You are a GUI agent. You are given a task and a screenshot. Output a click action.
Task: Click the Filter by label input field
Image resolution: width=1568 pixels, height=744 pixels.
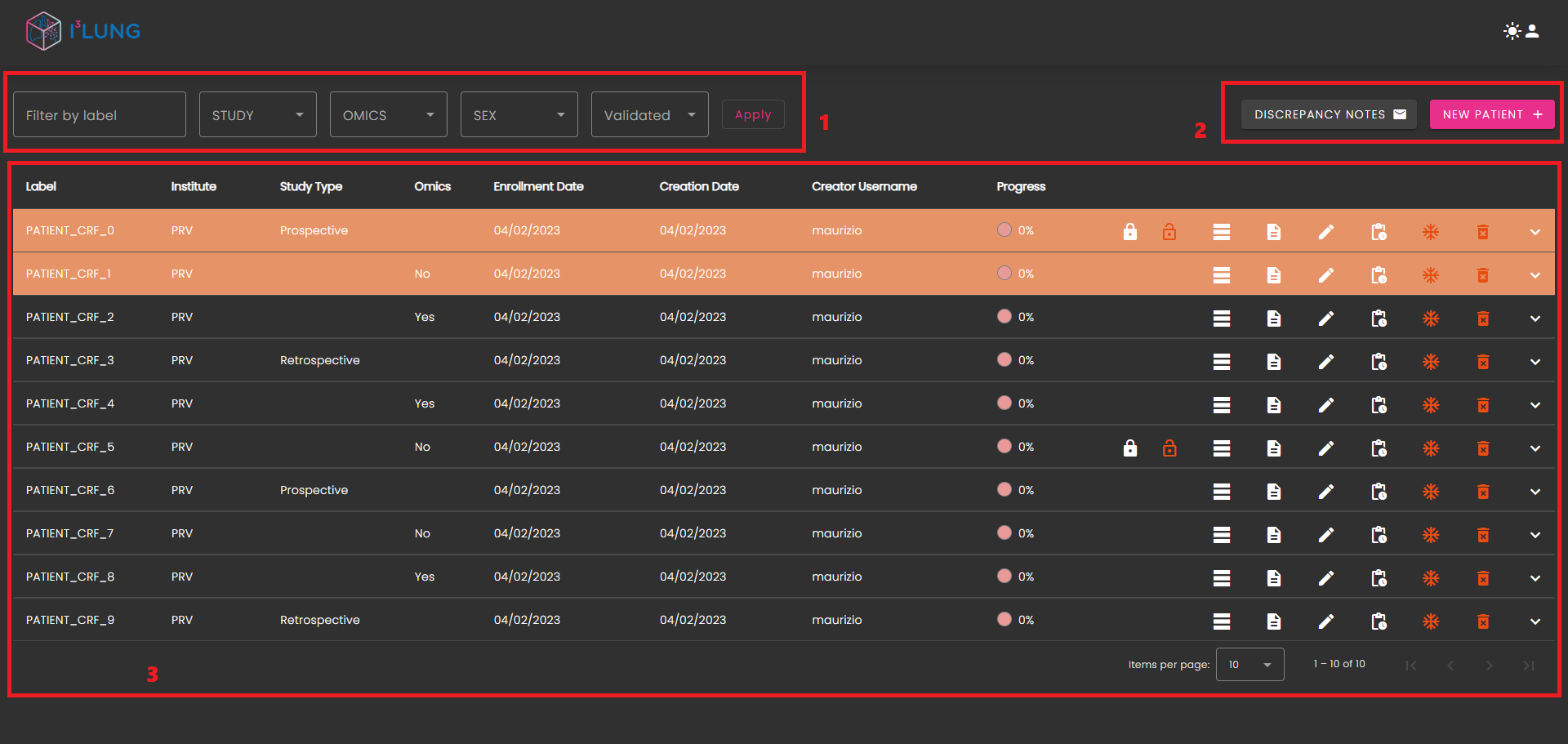point(100,115)
